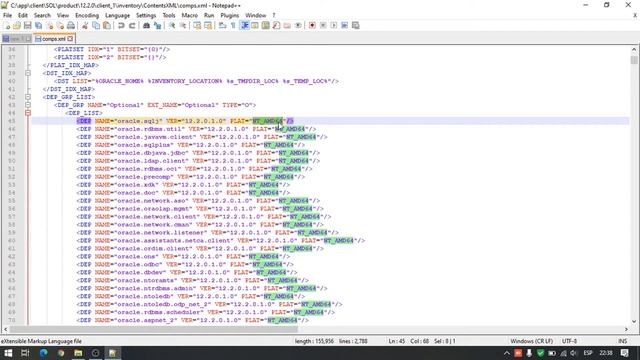Show the Document Map panel
Viewport: 640px width, 360px height.
tap(266, 25)
